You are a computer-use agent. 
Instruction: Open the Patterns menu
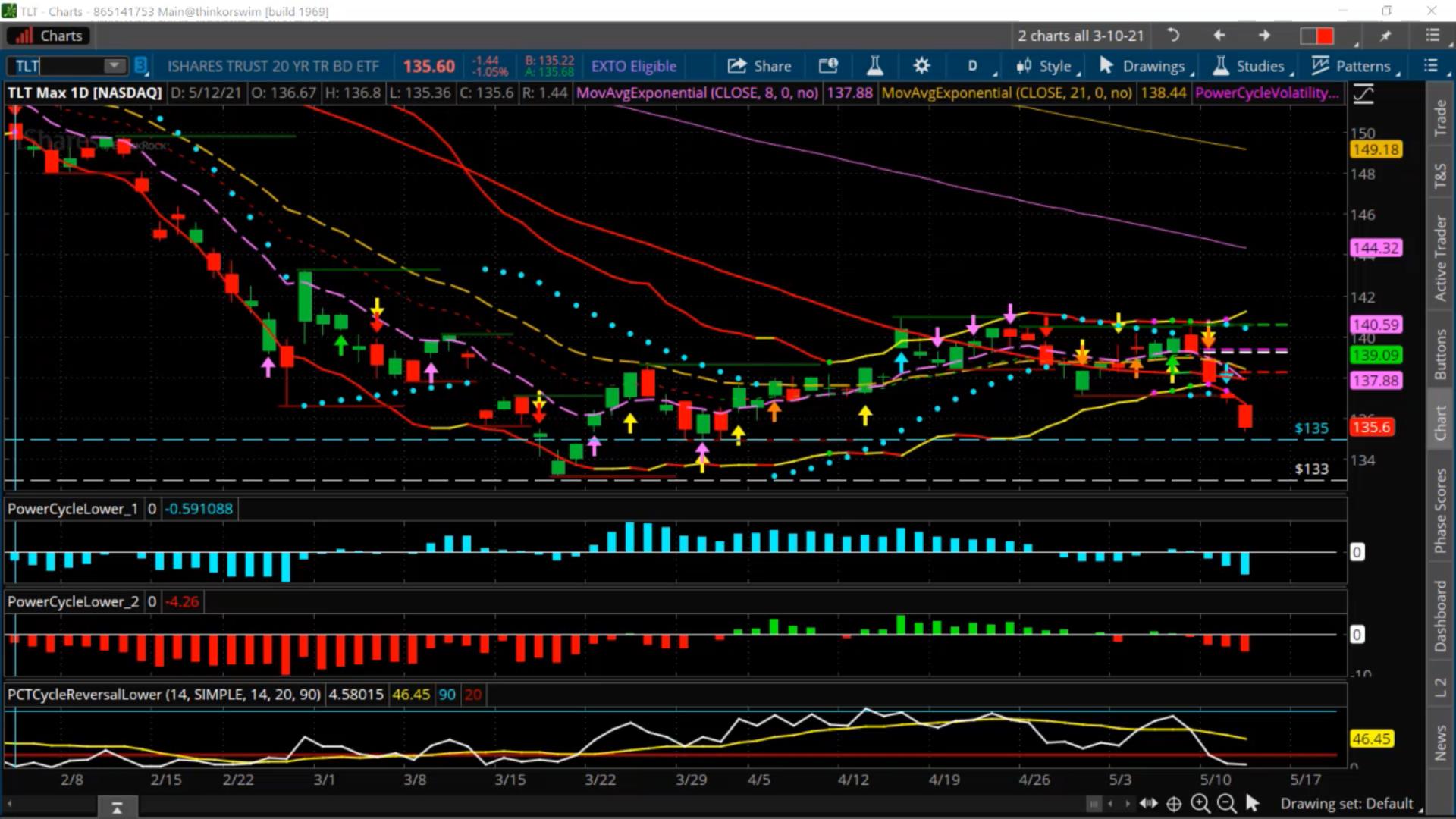click(x=1354, y=66)
